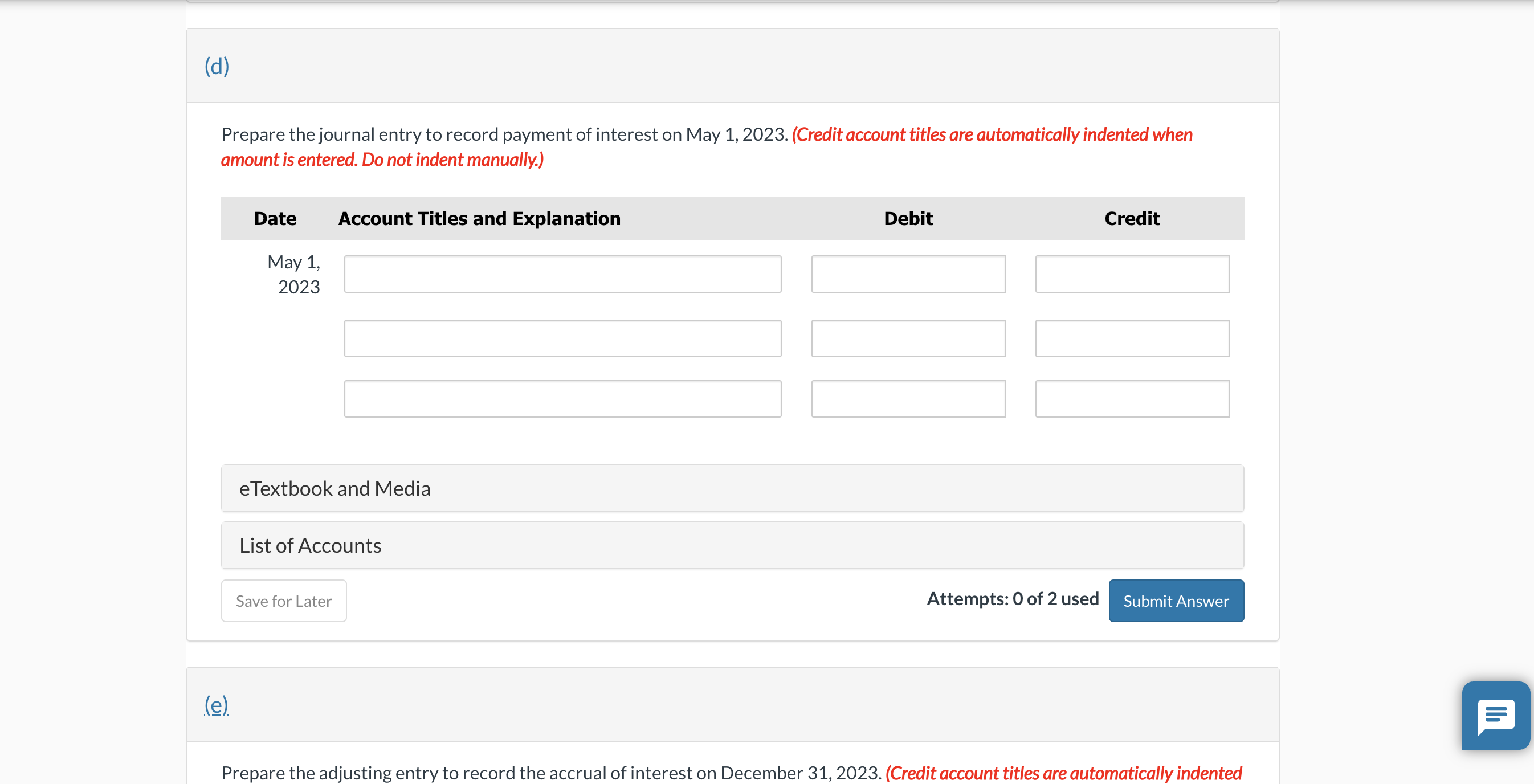The width and height of the screenshot is (1534, 784).
Task: Click Save for Later button
Action: pyautogui.click(x=284, y=601)
